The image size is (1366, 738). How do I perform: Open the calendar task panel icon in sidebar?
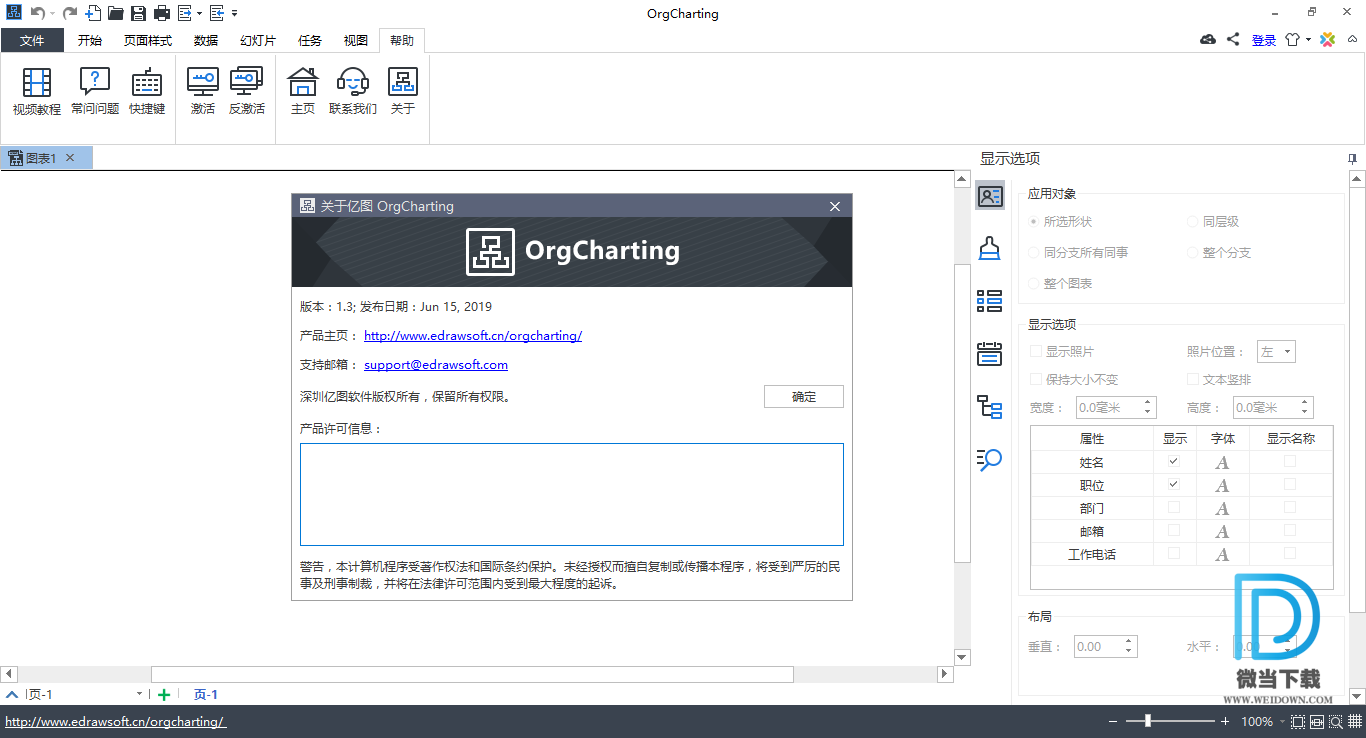[x=990, y=353]
